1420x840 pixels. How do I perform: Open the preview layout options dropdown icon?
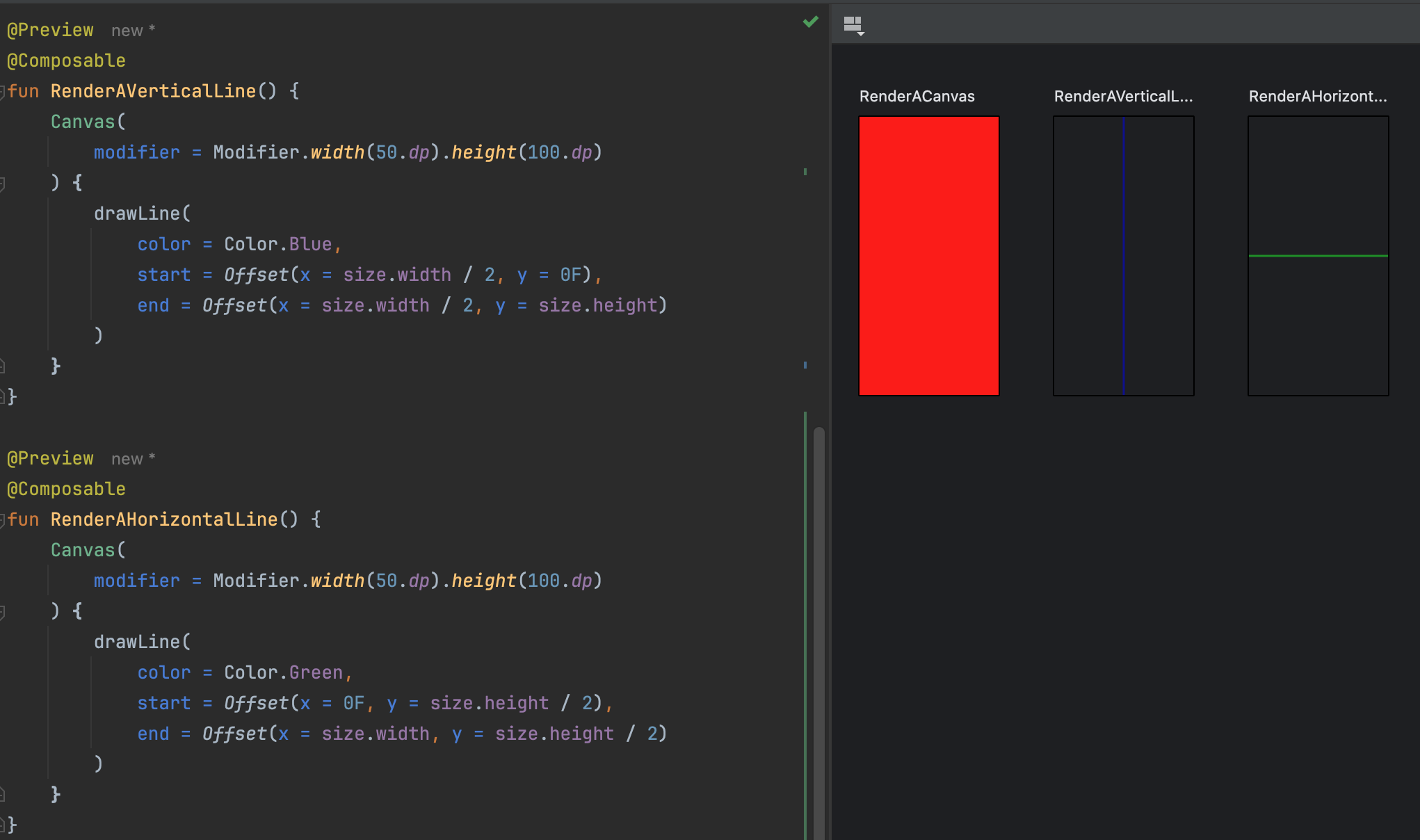click(854, 26)
